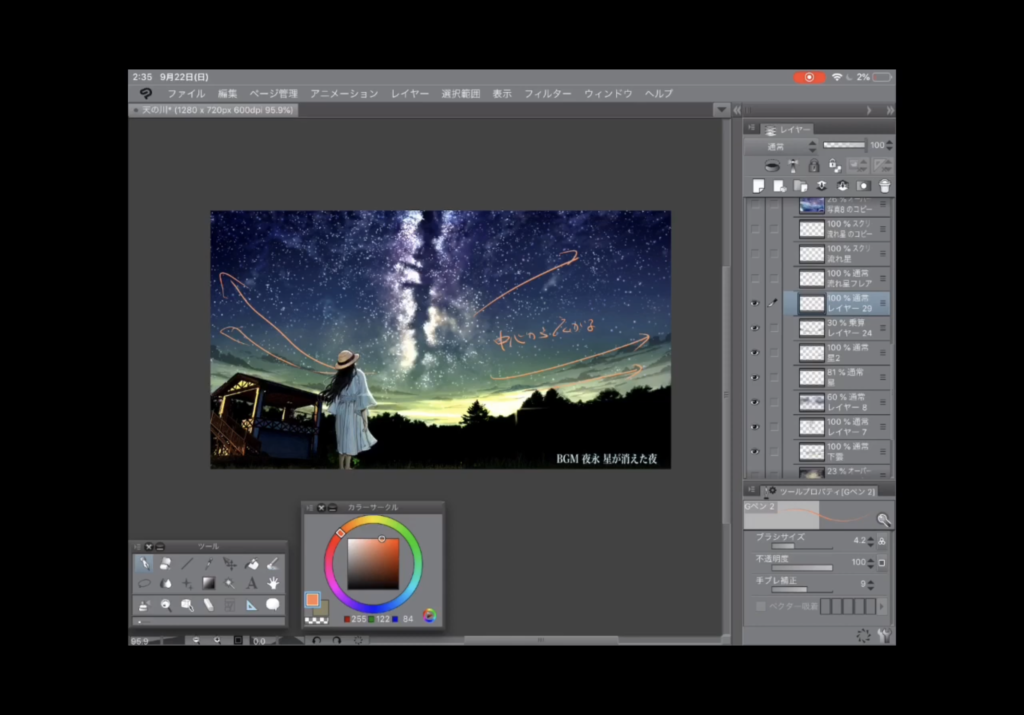
Task: Select the Pen tool in tool palette
Action: coord(144,564)
